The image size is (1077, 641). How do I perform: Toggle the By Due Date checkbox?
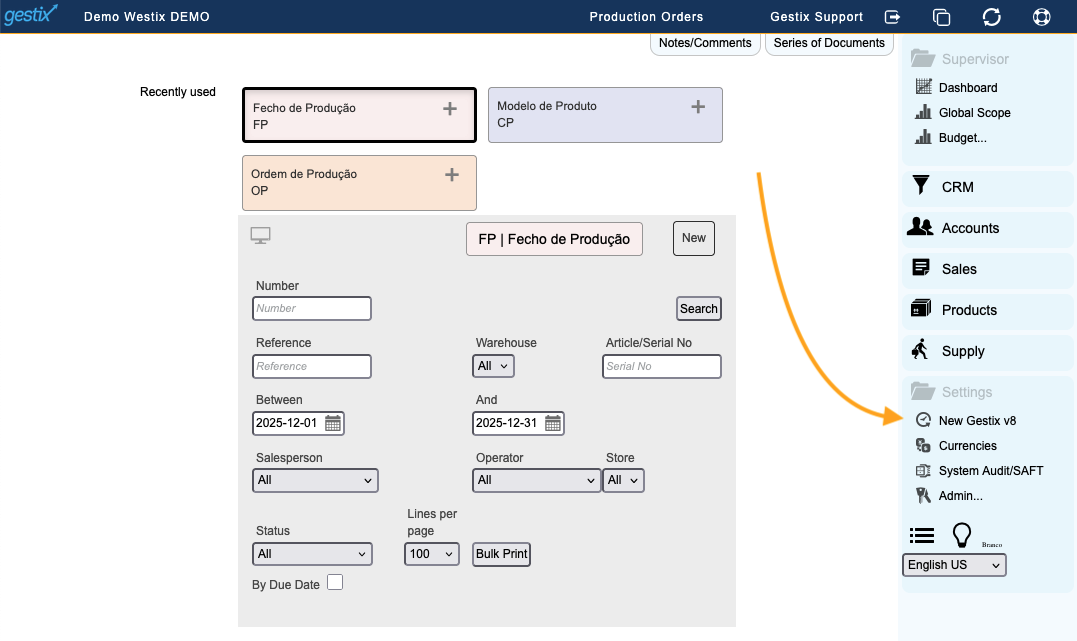click(335, 582)
